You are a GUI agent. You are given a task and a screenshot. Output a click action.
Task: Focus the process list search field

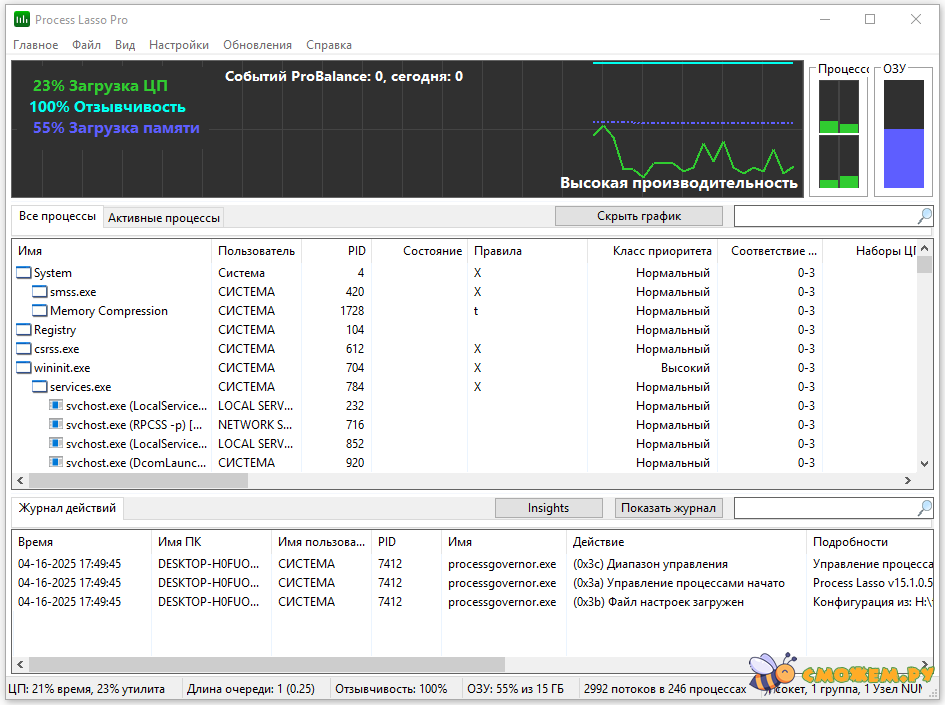coord(825,216)
